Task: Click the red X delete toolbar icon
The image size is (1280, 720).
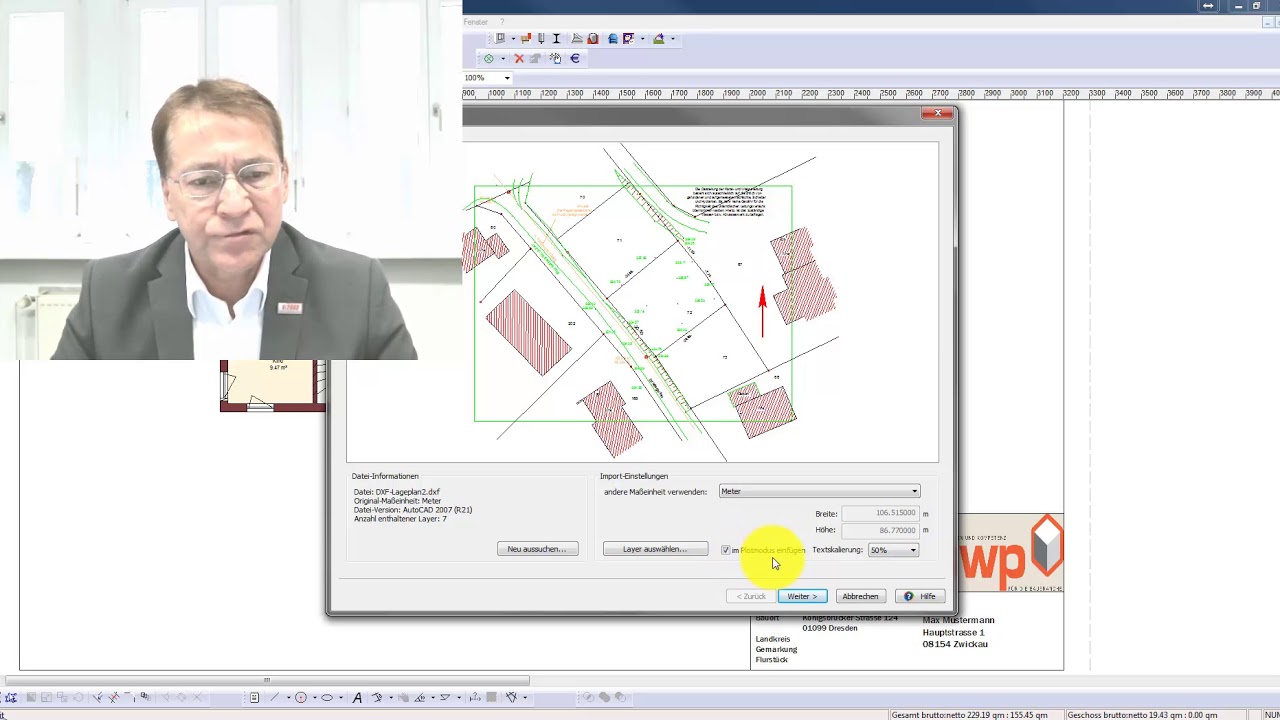Action: [519, 58]
